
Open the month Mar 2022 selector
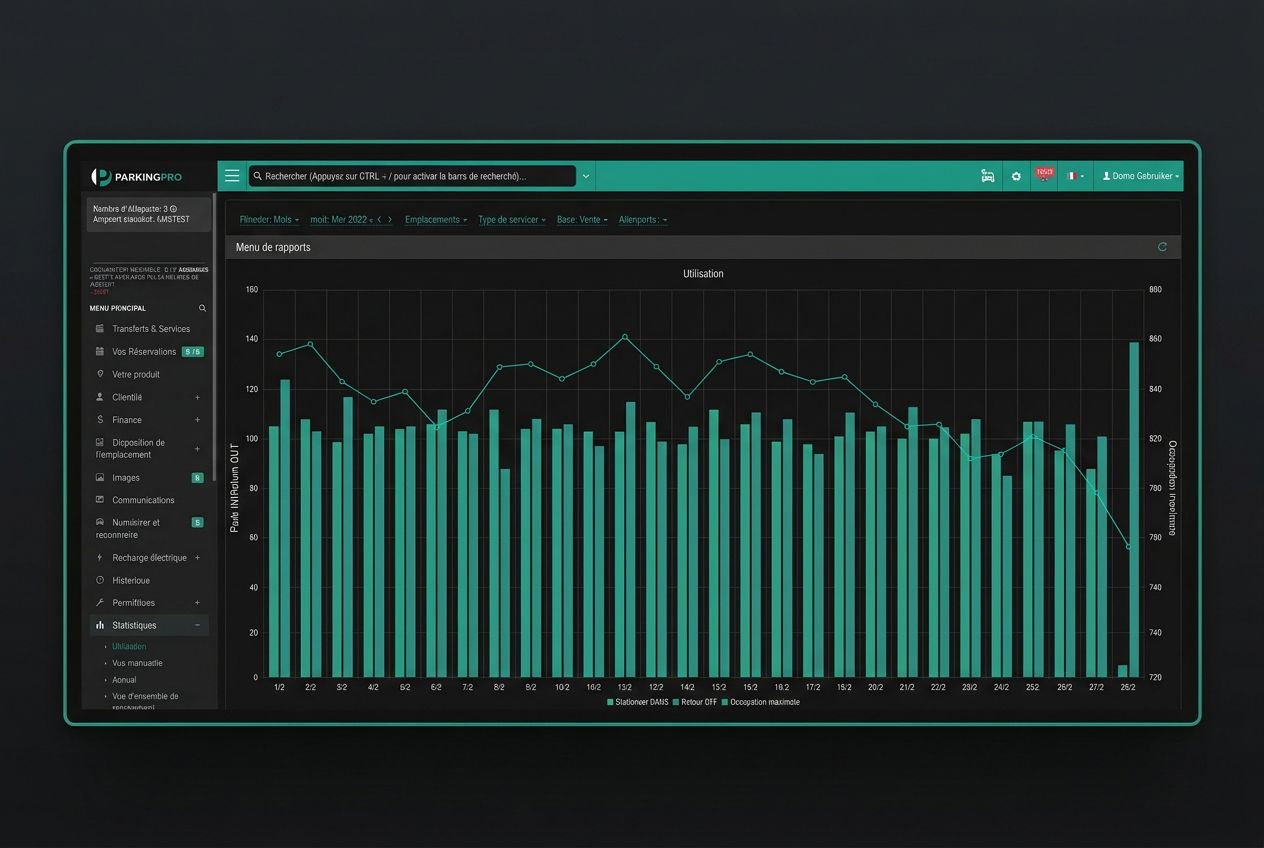point(340,219)
